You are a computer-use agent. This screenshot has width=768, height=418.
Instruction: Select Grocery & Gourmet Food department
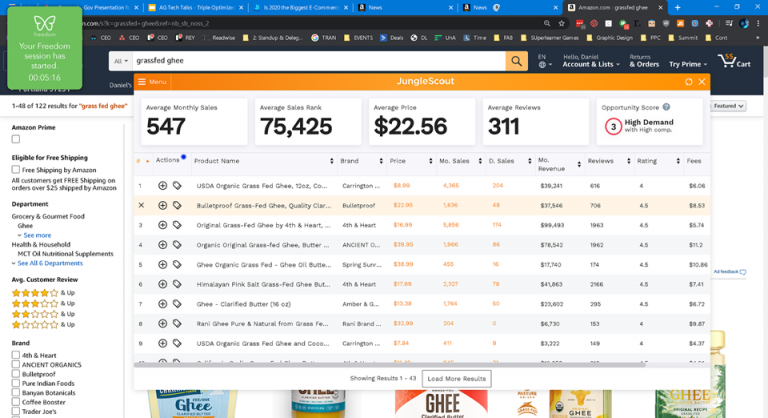48,216
